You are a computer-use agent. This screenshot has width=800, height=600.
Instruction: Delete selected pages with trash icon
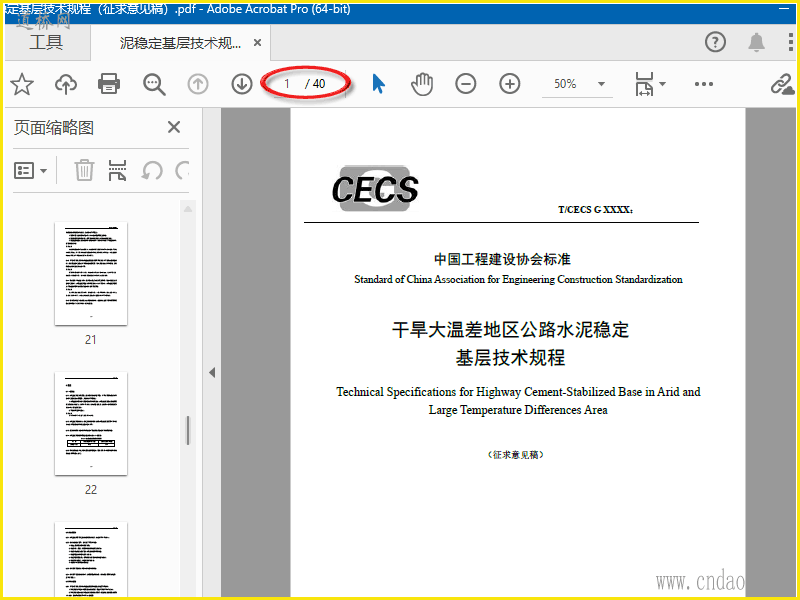84,170
